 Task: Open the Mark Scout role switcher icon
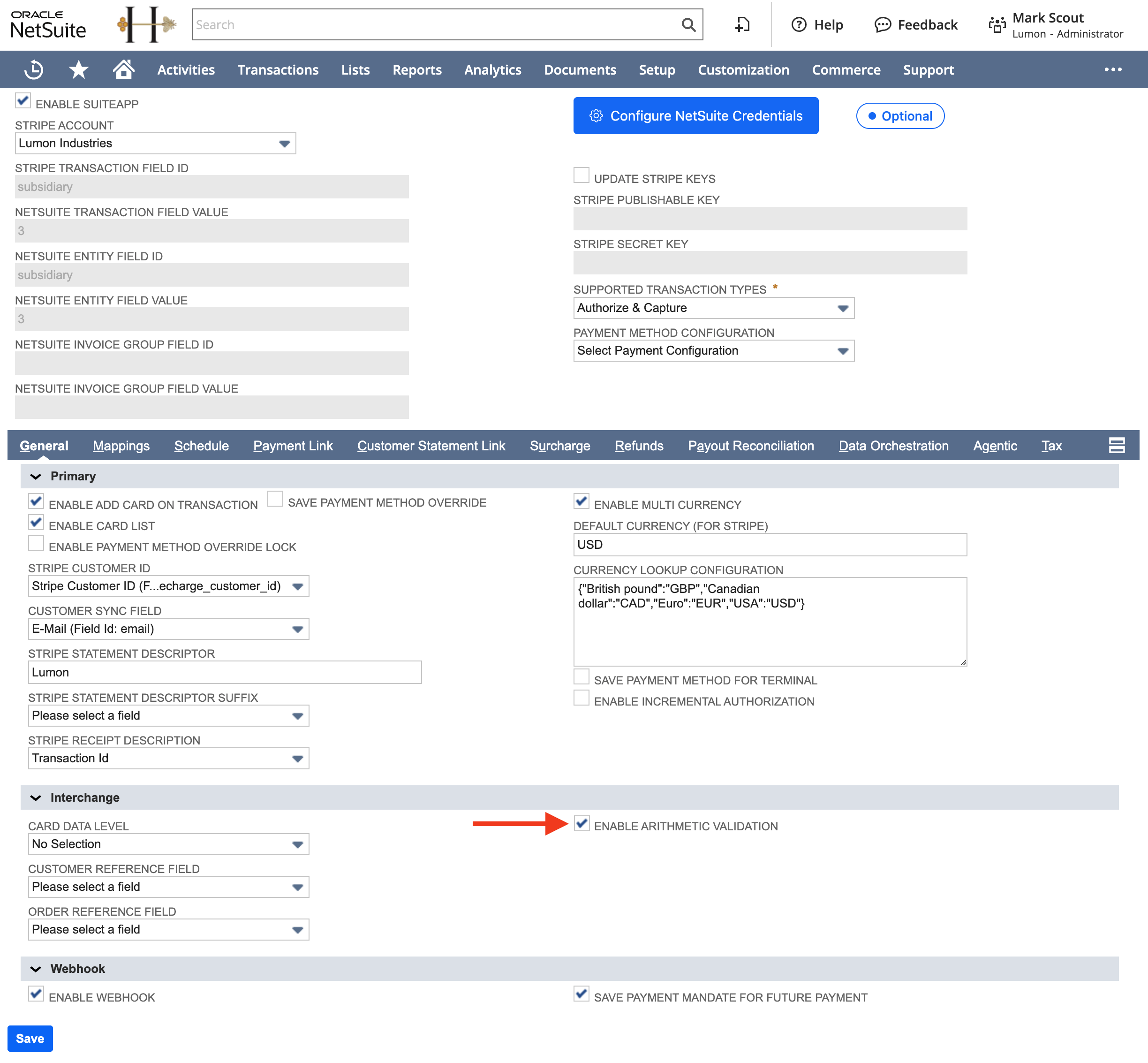tap(997, 25)
